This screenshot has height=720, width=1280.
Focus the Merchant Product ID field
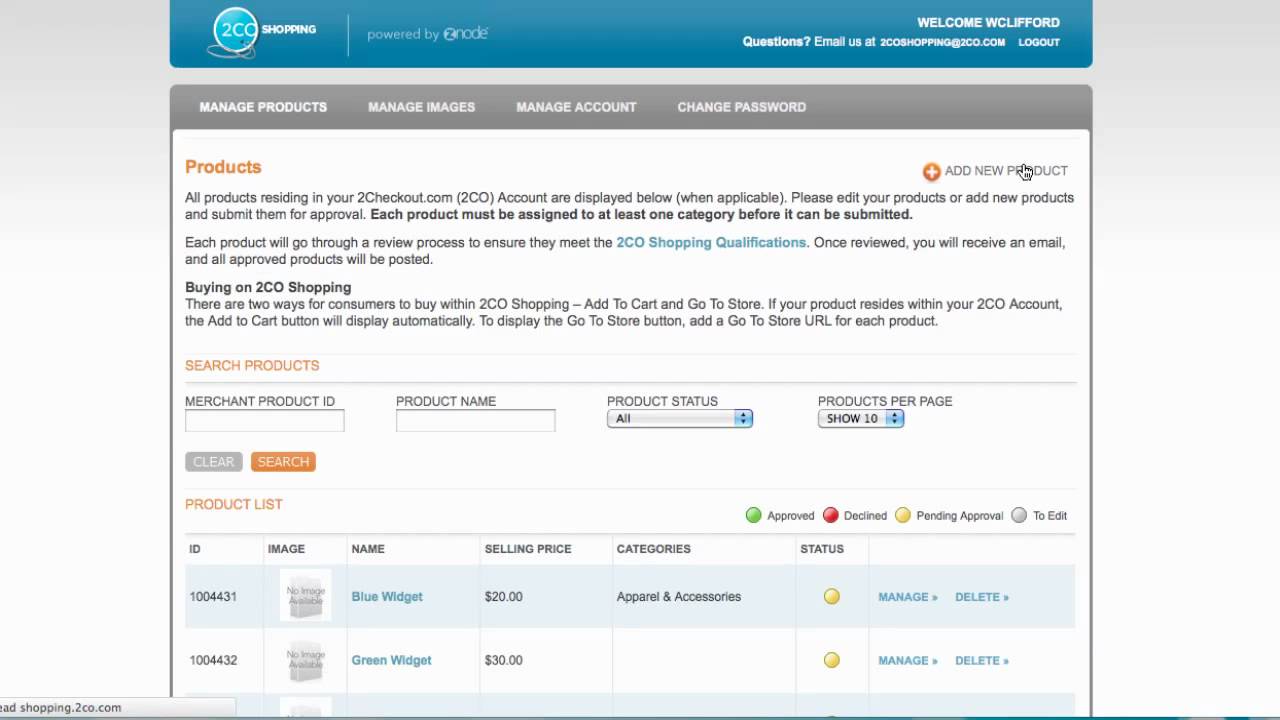click(265, 421)
